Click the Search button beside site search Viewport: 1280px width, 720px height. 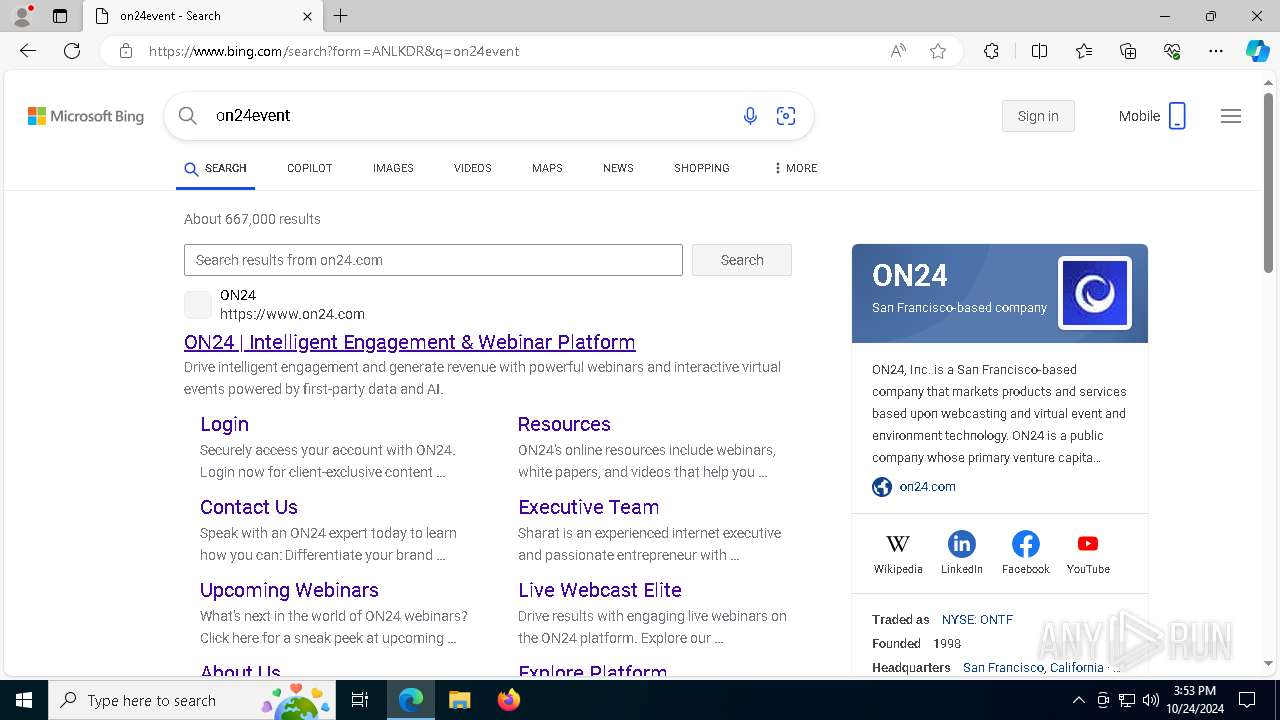point(742,260)
